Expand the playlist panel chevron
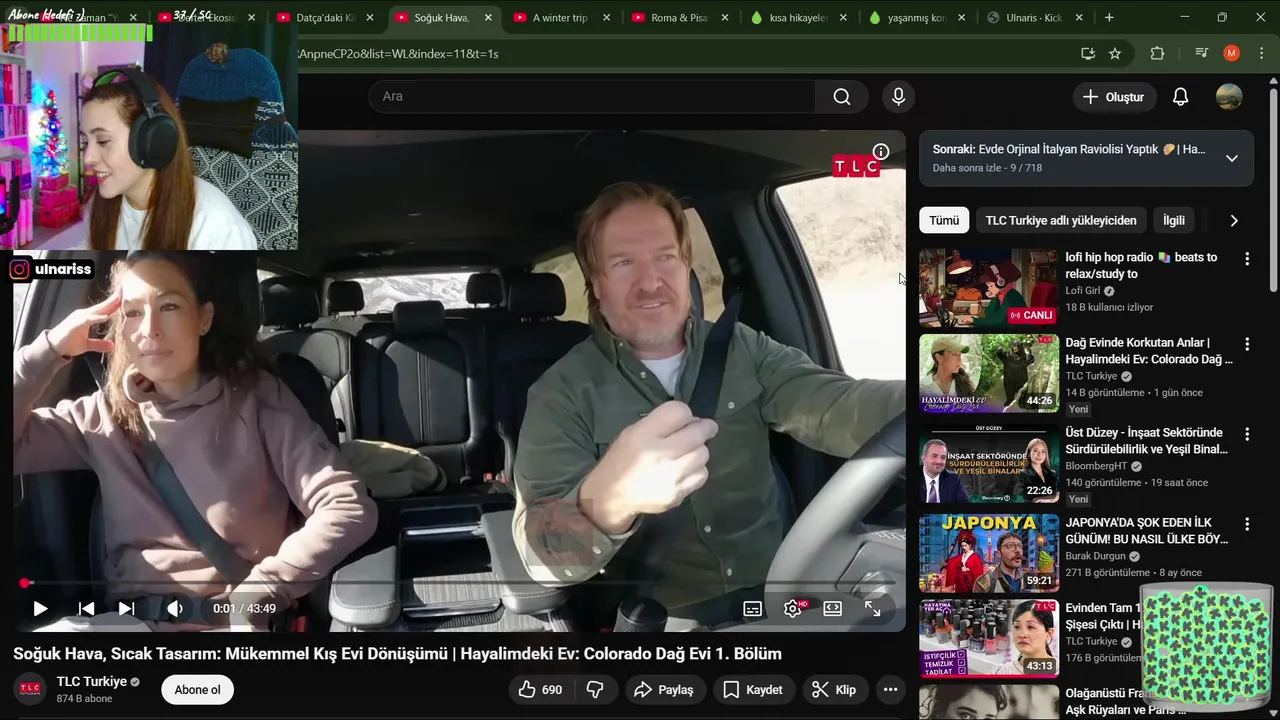 pos(1232,158)
